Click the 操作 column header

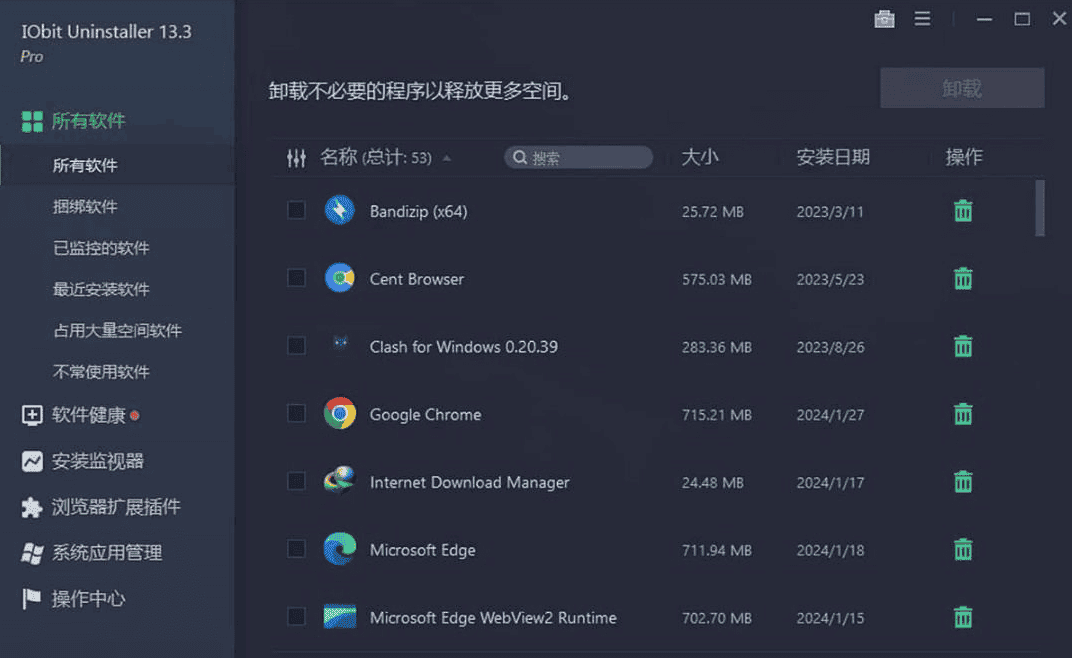point(964,157)
